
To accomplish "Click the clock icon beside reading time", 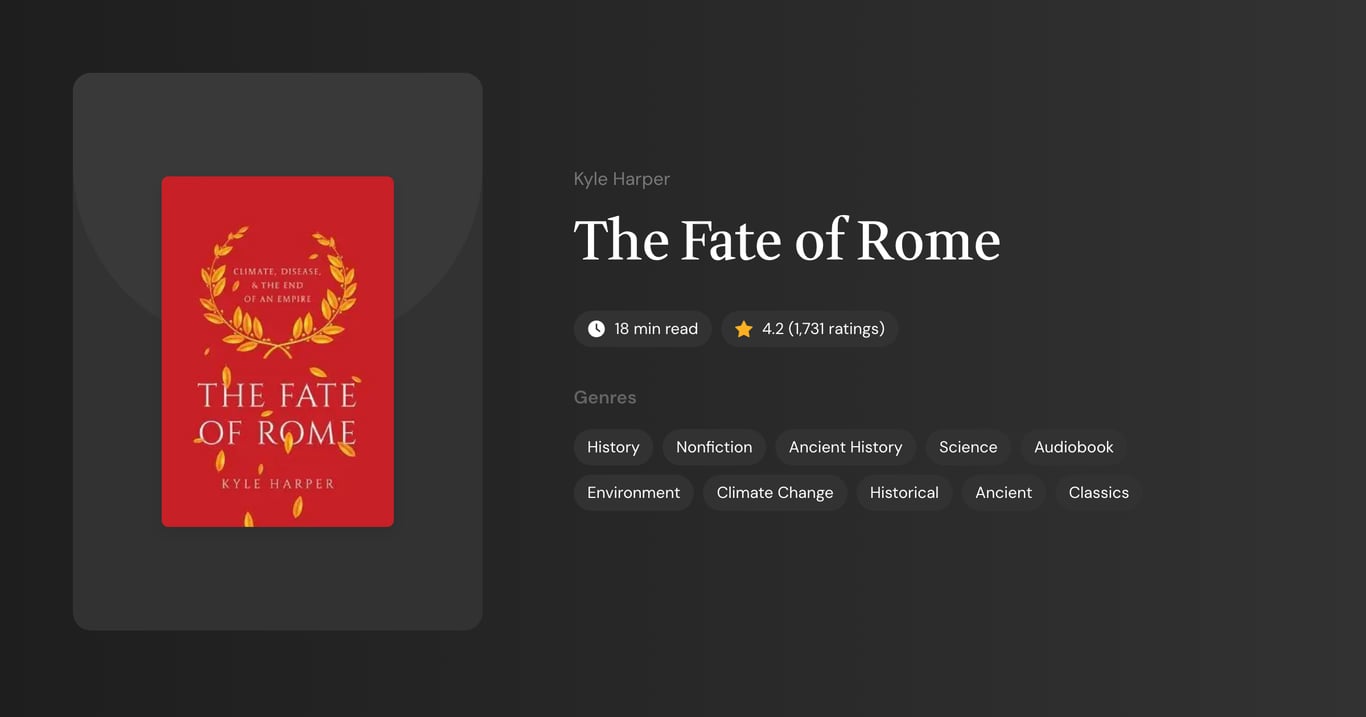I will [x=596, y=329].
